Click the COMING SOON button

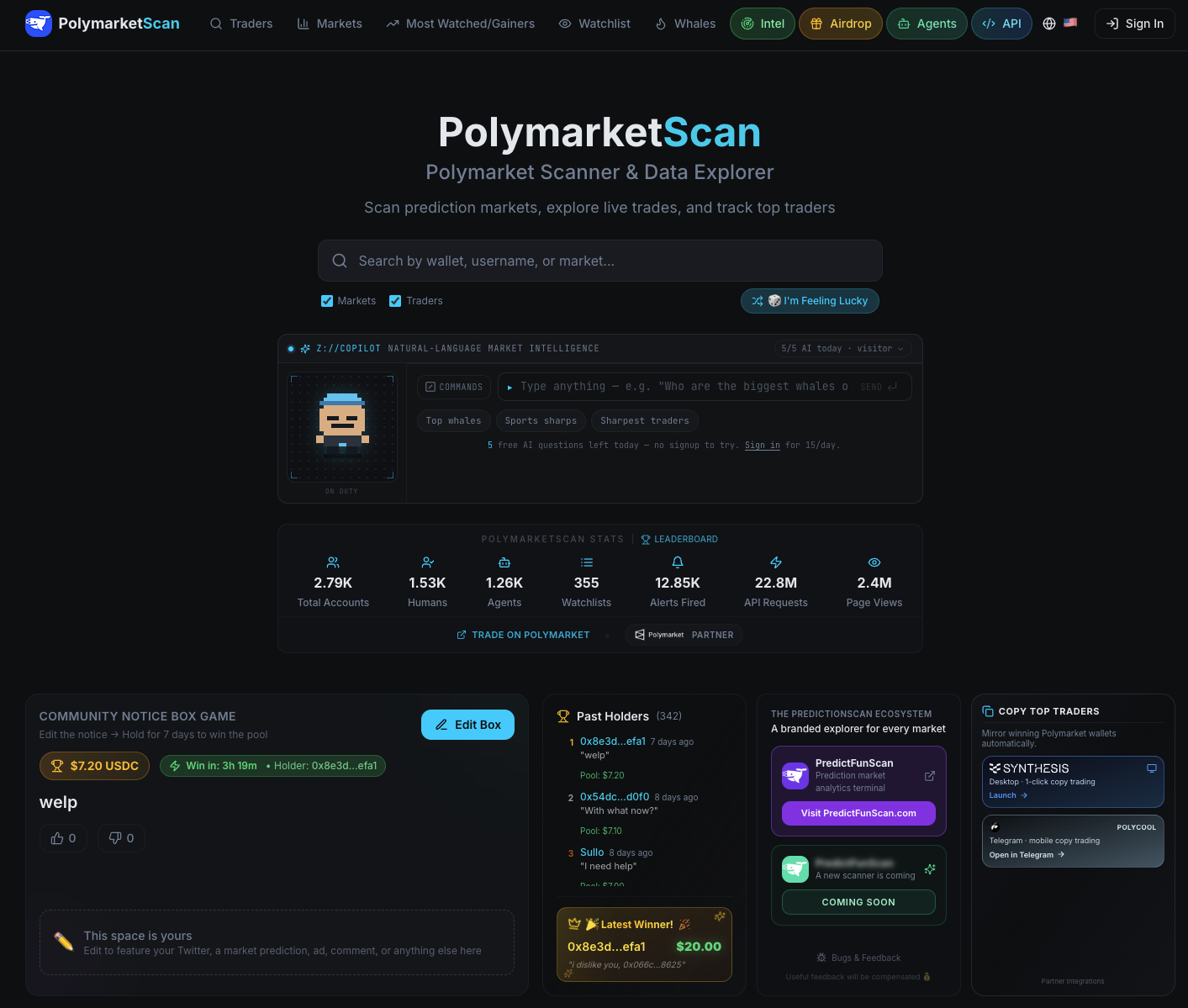click(858, 902)
